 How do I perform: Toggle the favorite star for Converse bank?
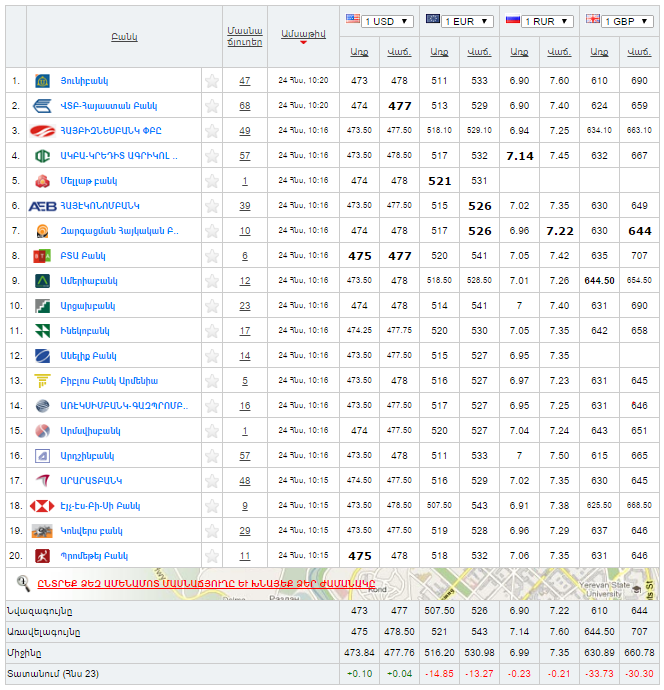coord(211,531)
